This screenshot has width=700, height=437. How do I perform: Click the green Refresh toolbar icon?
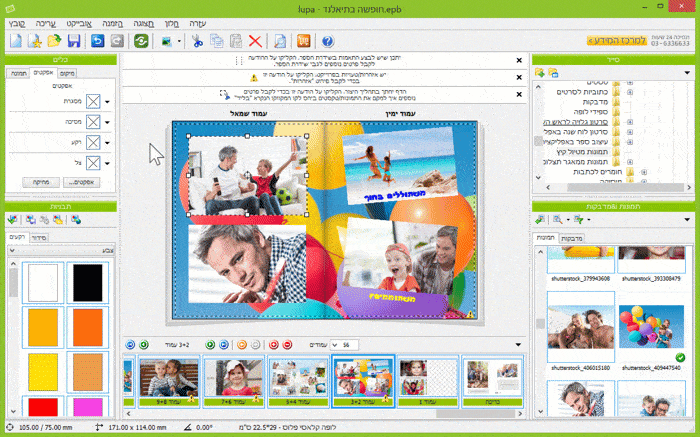click(143, 41)
